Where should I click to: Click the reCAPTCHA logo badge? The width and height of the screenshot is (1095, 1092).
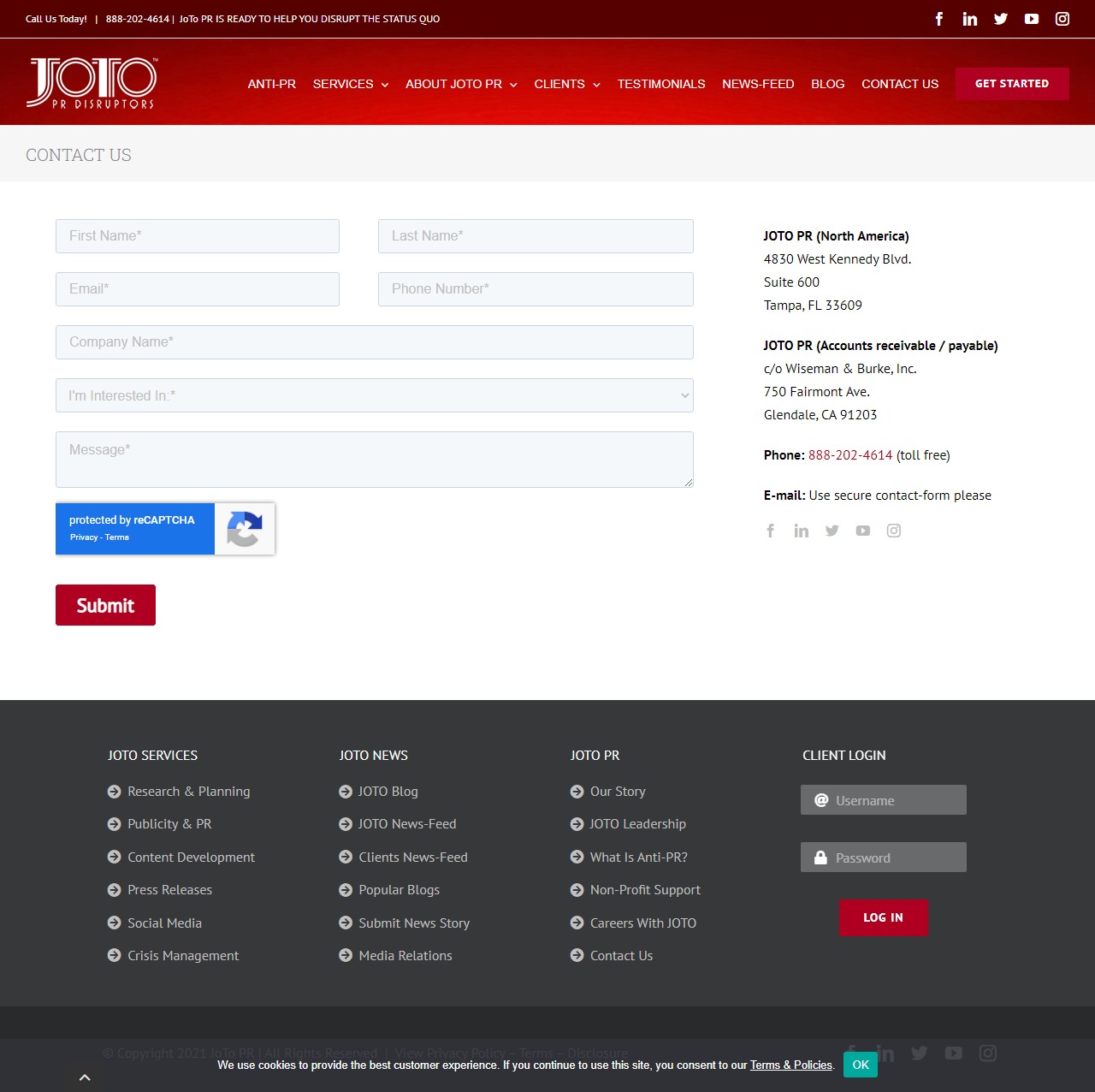(246, 528)
